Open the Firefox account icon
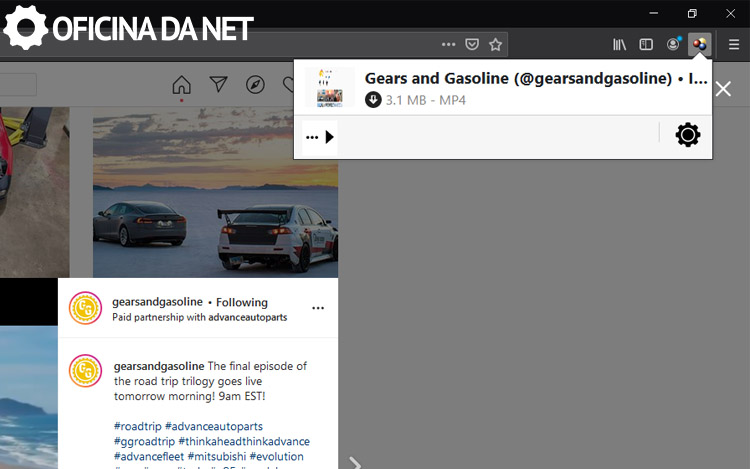 pos(673,44)
